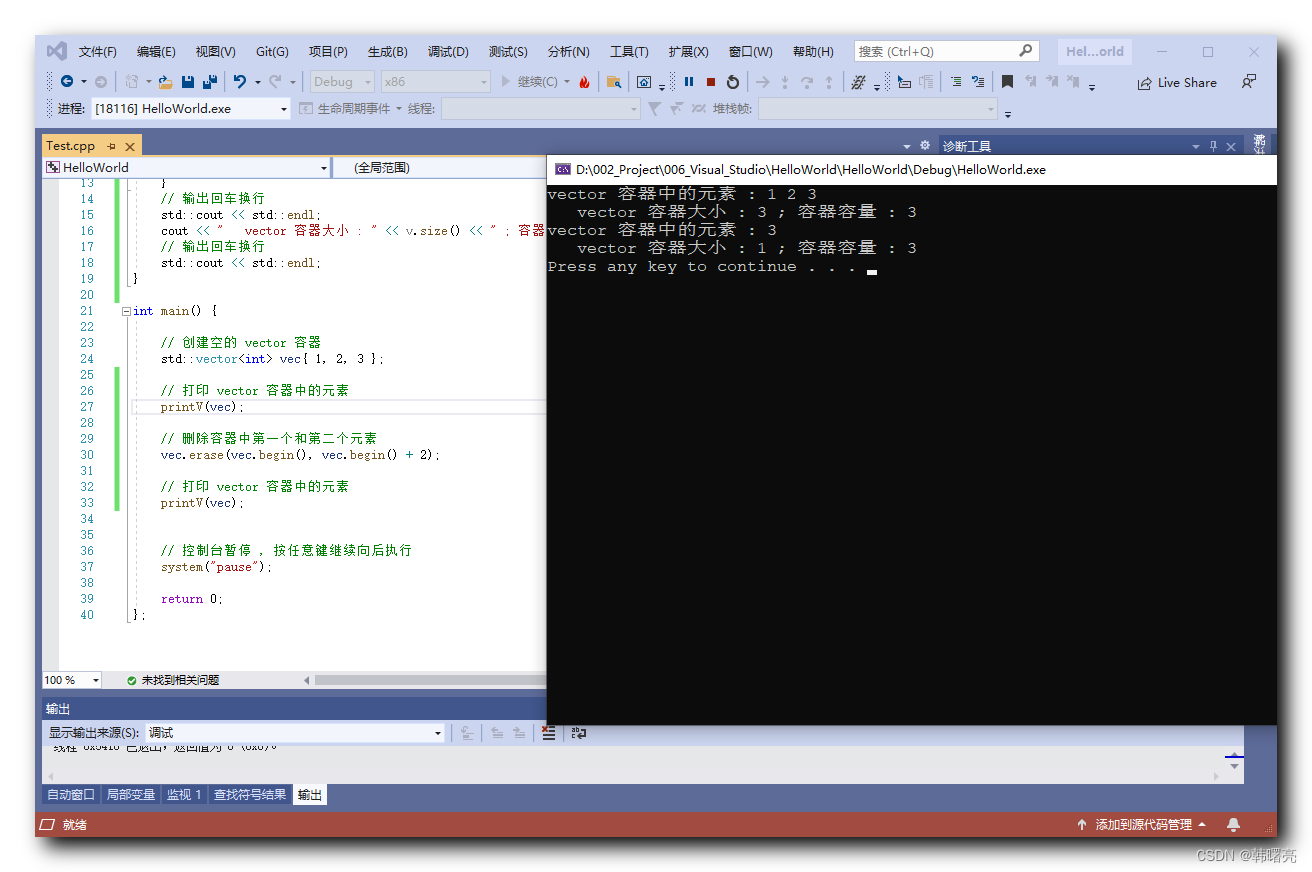
Task: Open the 堆栈帧 stack frame dropdown
Action: 878,109
